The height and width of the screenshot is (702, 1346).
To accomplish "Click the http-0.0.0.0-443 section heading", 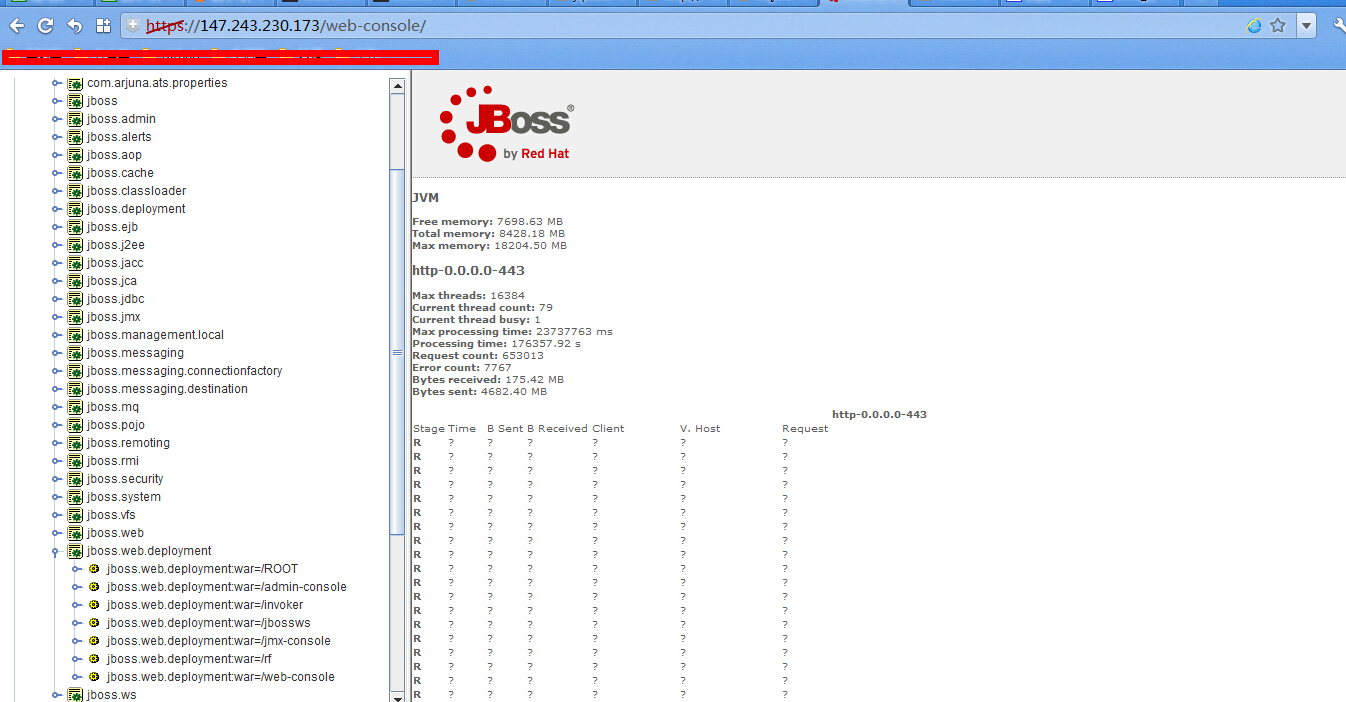I will pyautogui.click(x=468, y=271).
